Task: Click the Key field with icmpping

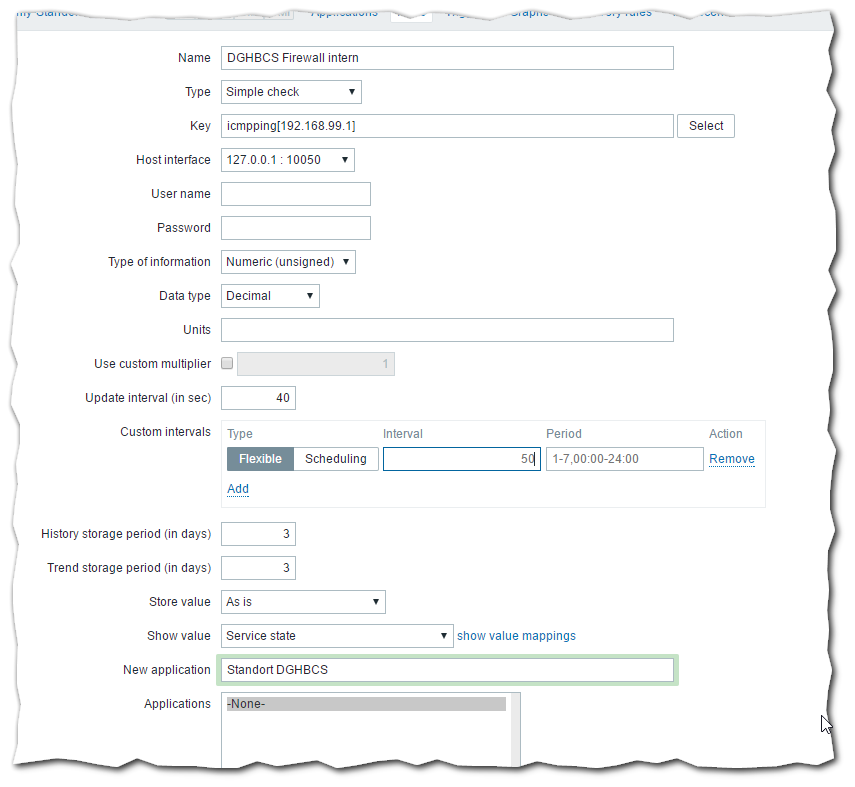Action: 447,126
